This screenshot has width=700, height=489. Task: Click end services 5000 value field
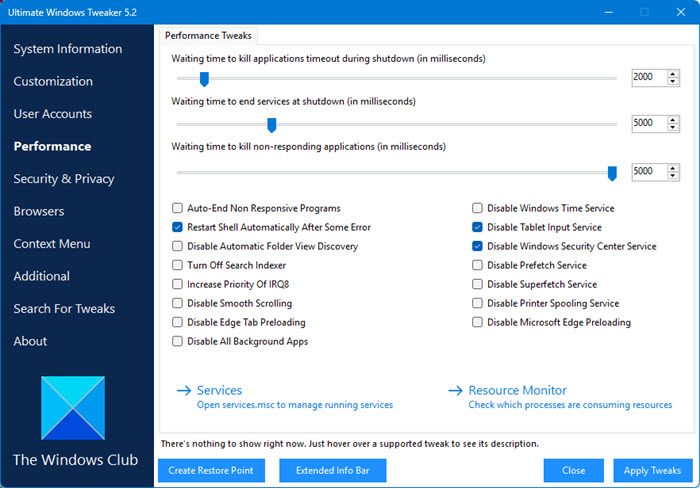pos(649,123)
